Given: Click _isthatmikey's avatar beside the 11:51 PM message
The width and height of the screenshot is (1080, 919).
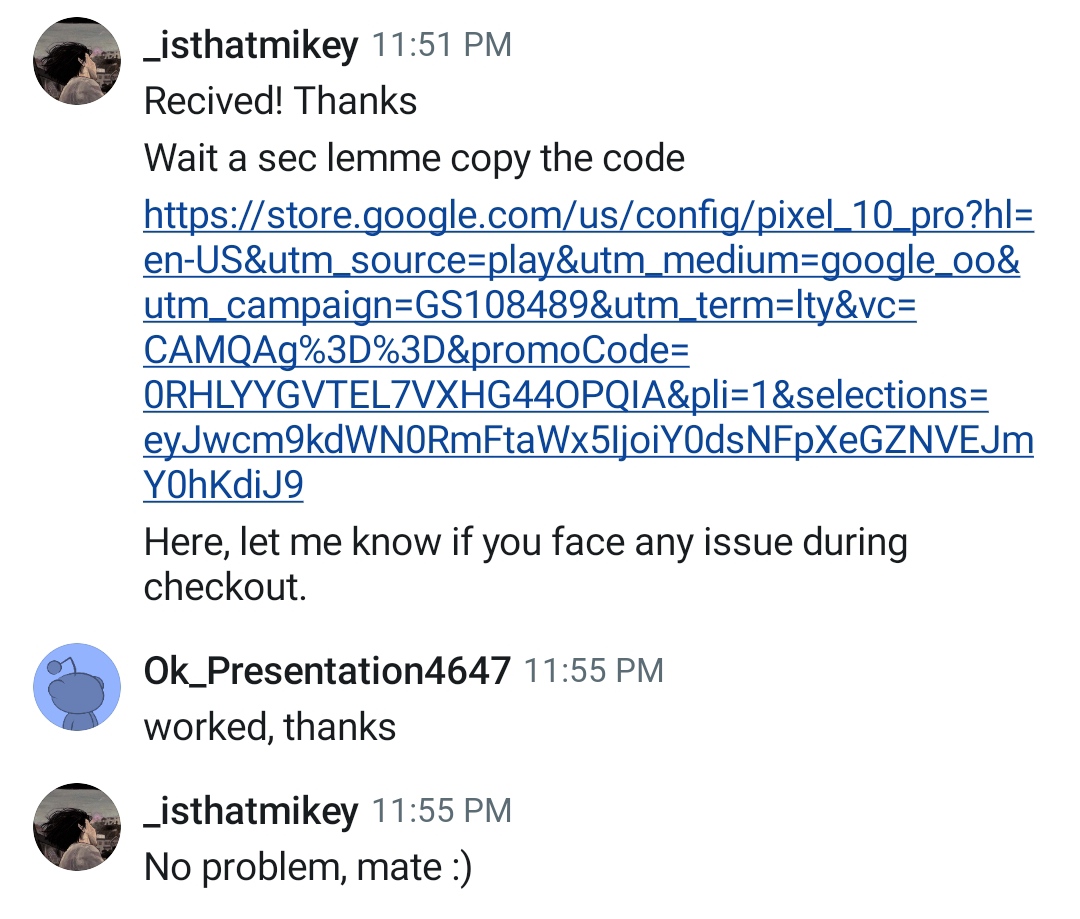Looking at the screenshot, I should point(77,61).
